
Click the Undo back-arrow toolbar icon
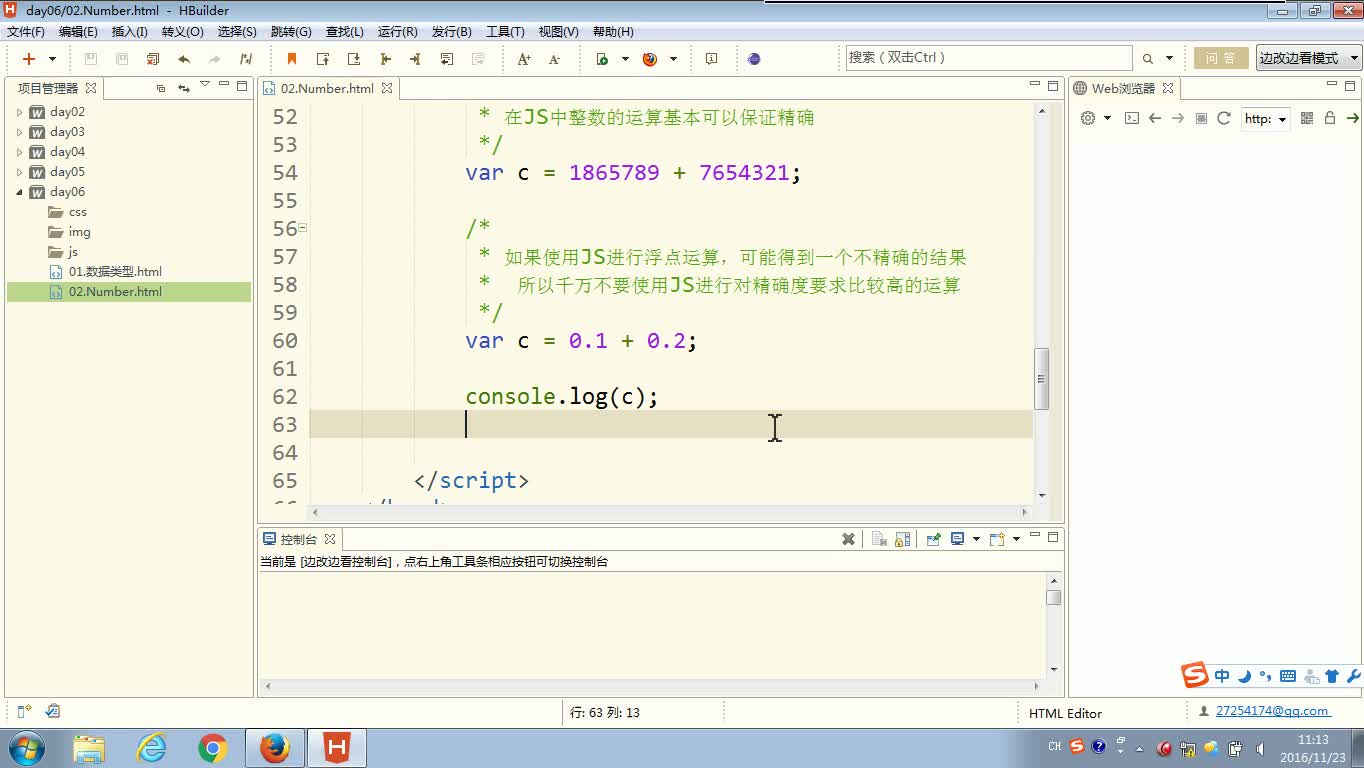point(184,59)
